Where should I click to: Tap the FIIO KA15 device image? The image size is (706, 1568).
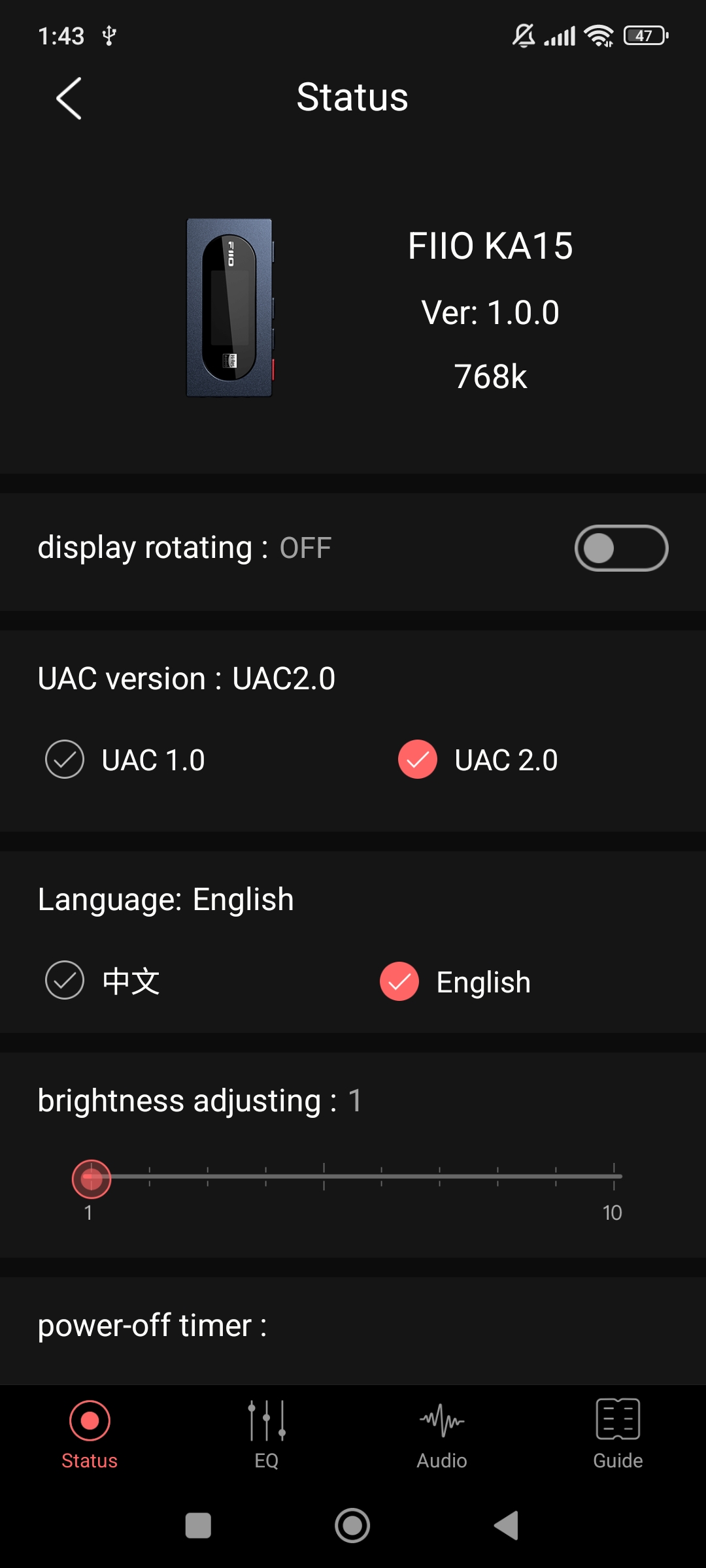(x=229, y=308)
